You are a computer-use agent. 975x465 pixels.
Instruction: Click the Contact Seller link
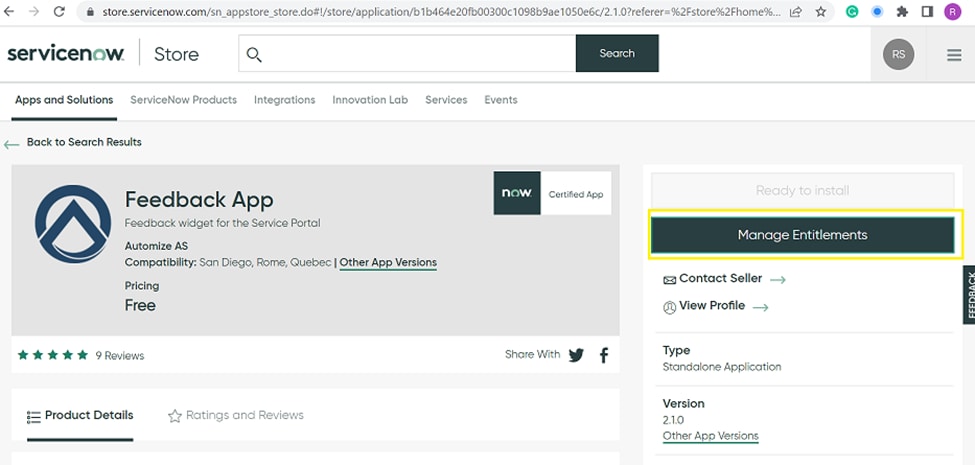(722, 279)
